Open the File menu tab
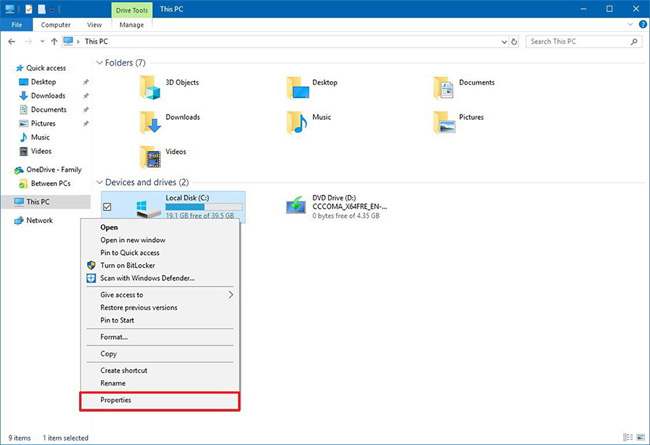The height and width of the screenshot is (445, 650). tap(17, 24)
